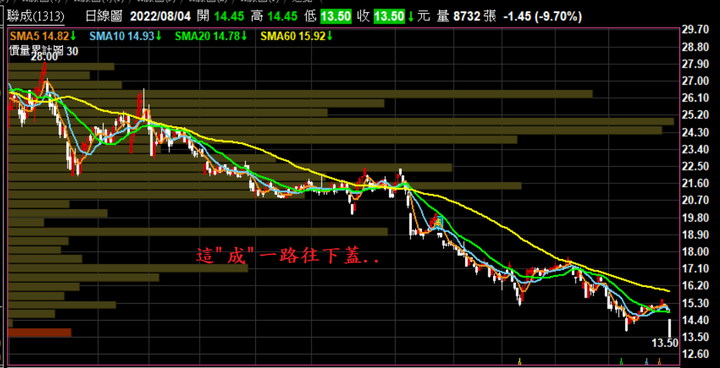Click the highlighted close price 收 13.50
The width and height of the screenshot is (720, 368).
point(382,17)
